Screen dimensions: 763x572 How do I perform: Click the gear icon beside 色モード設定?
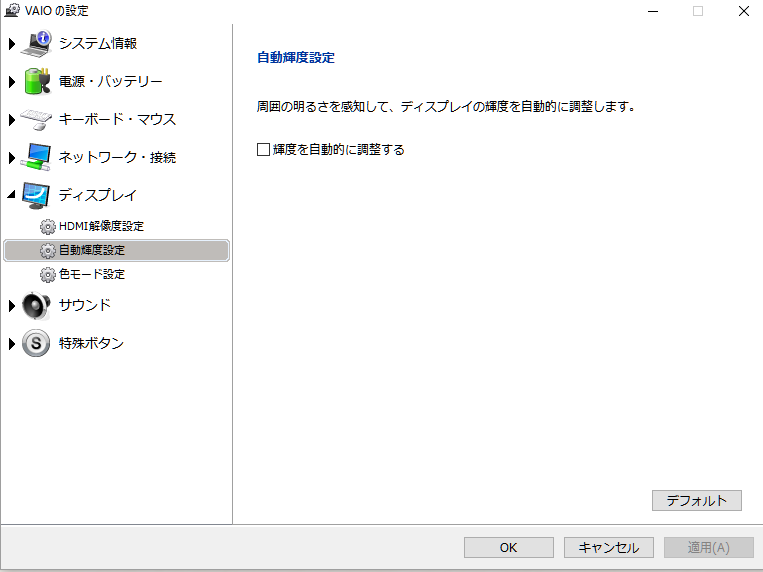pos(48,275)
